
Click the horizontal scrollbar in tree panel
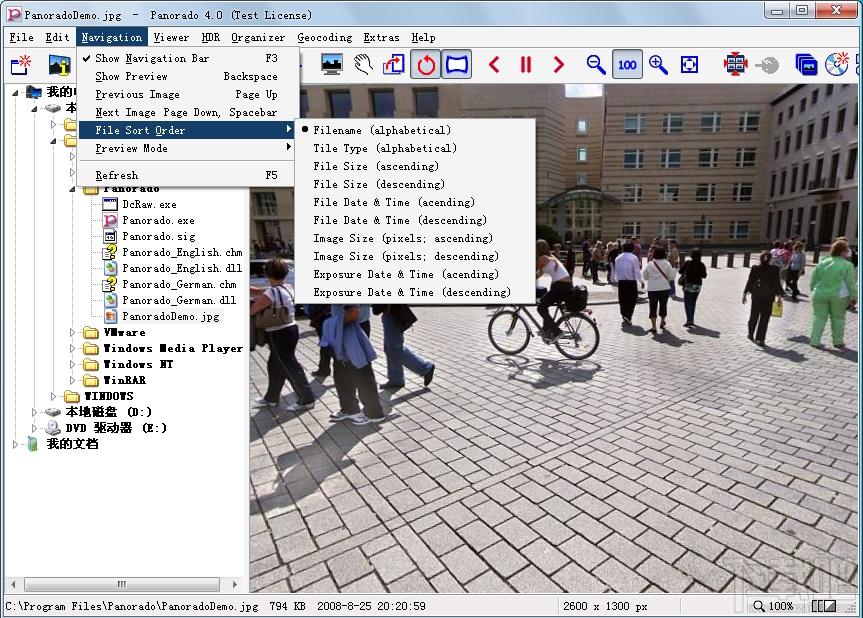(122, 584)
